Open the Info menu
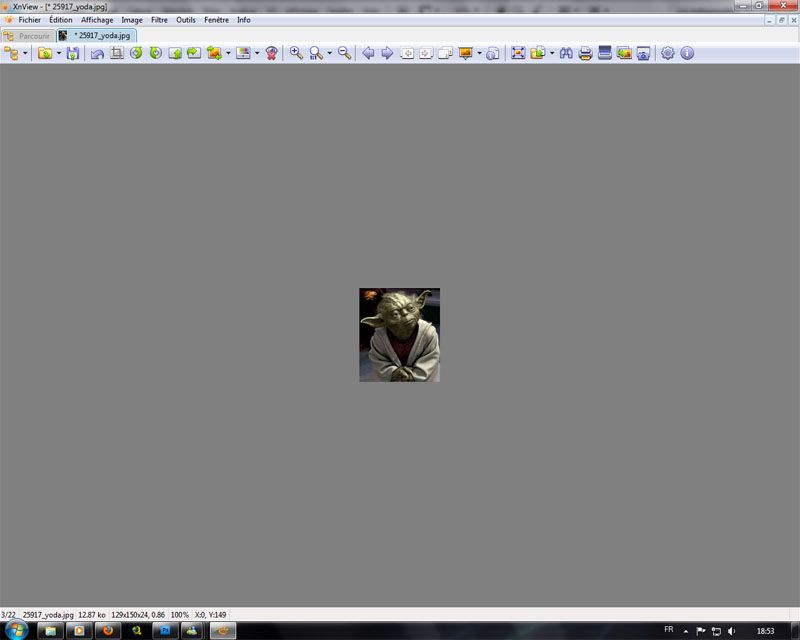The image size is (800, 640). [x=243, y=20]
